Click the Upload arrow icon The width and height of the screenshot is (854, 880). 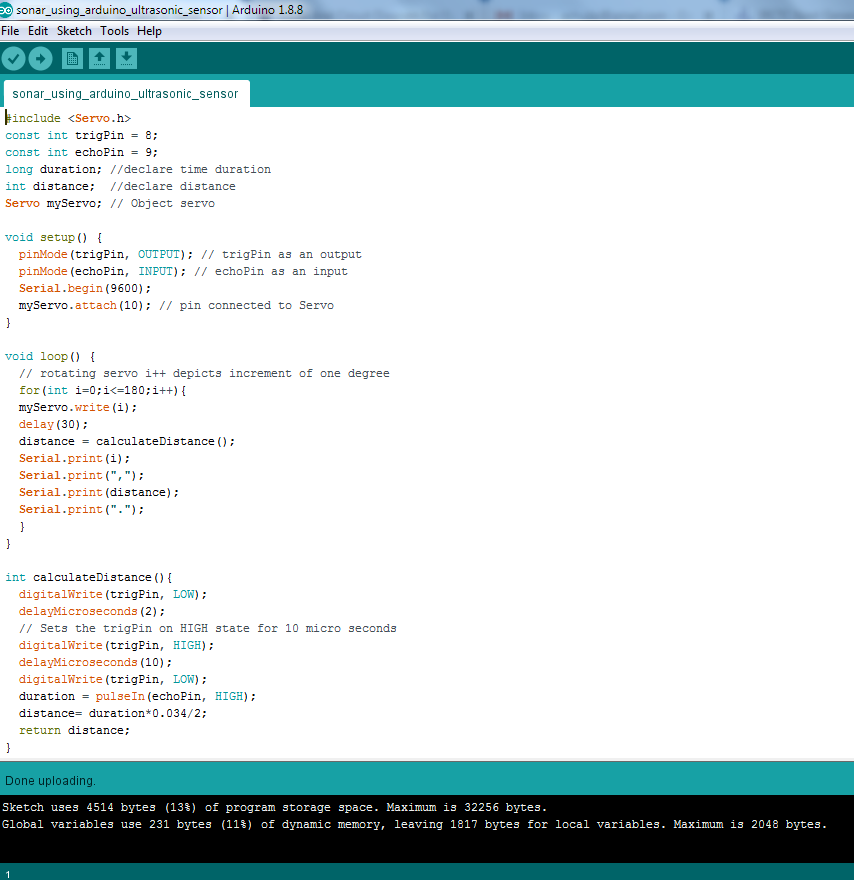pos(40,58)
